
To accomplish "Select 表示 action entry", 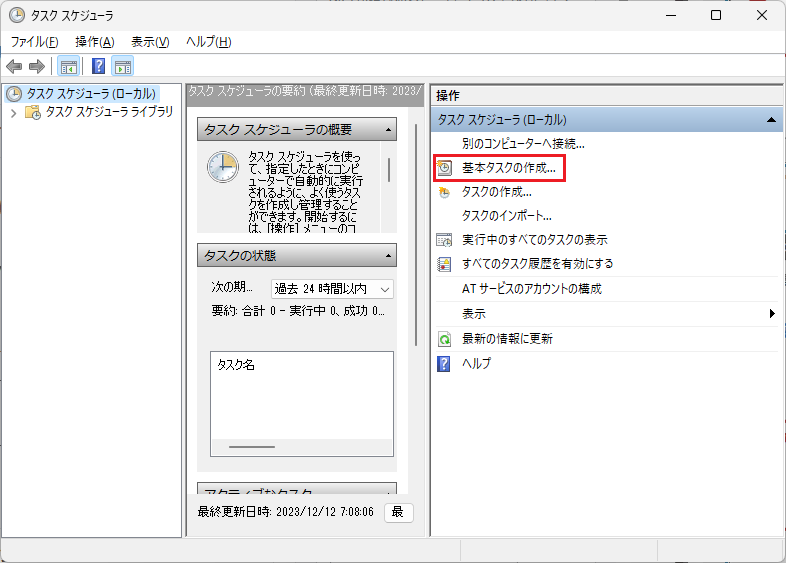I will click(474, 314).
